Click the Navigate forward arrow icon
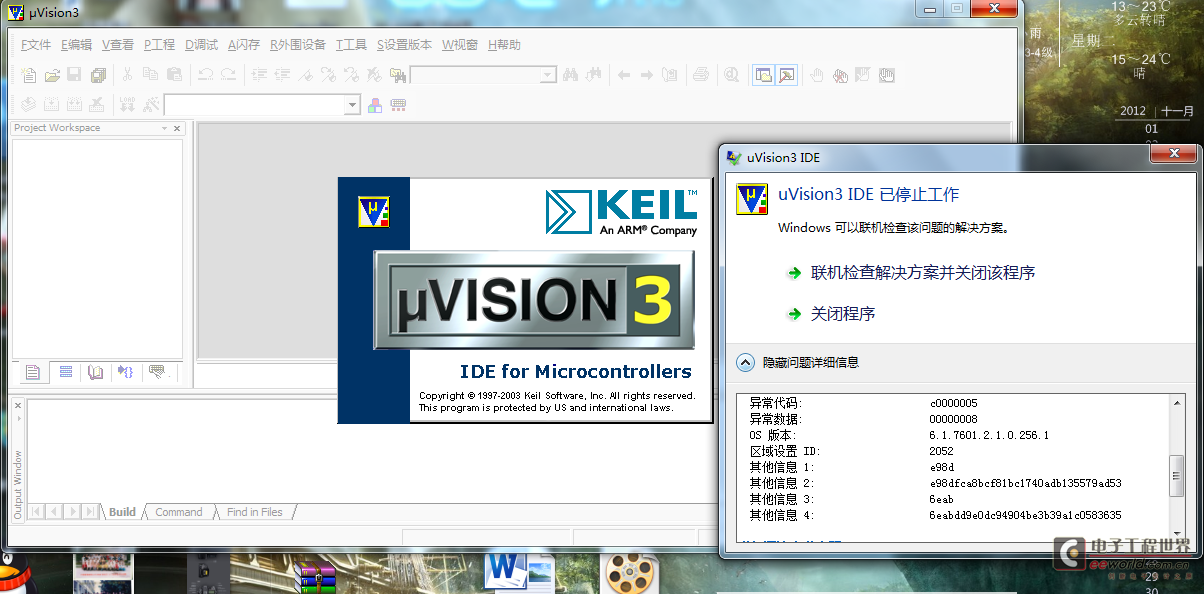Screen dimensions: 1204x594 (x=647, y=75)
